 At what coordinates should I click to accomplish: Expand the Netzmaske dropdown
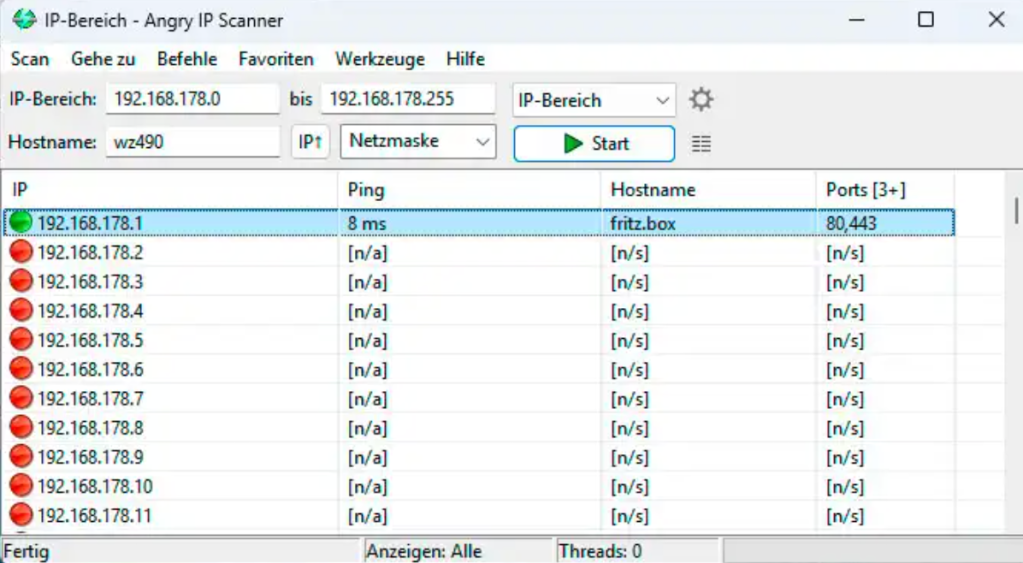(x=418, y=142)
